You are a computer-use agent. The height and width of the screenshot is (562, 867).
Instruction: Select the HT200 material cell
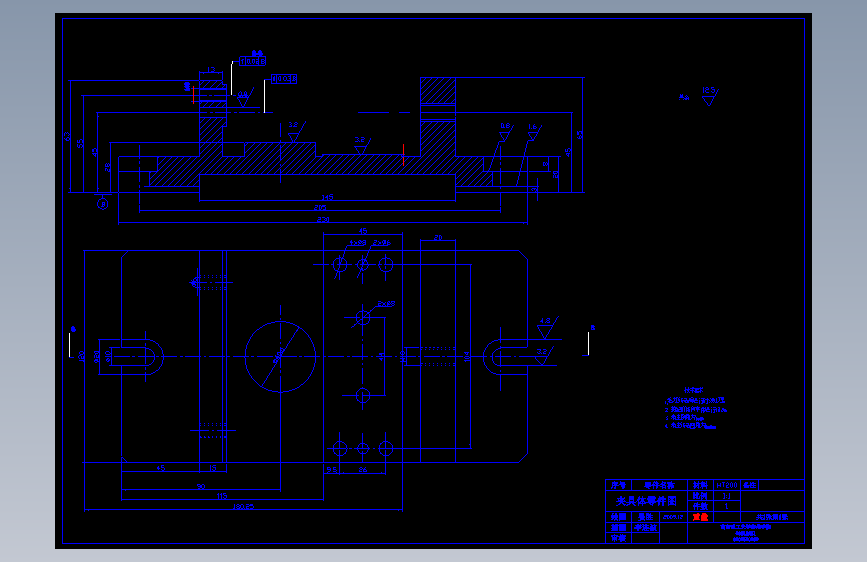tap(727, 485)
